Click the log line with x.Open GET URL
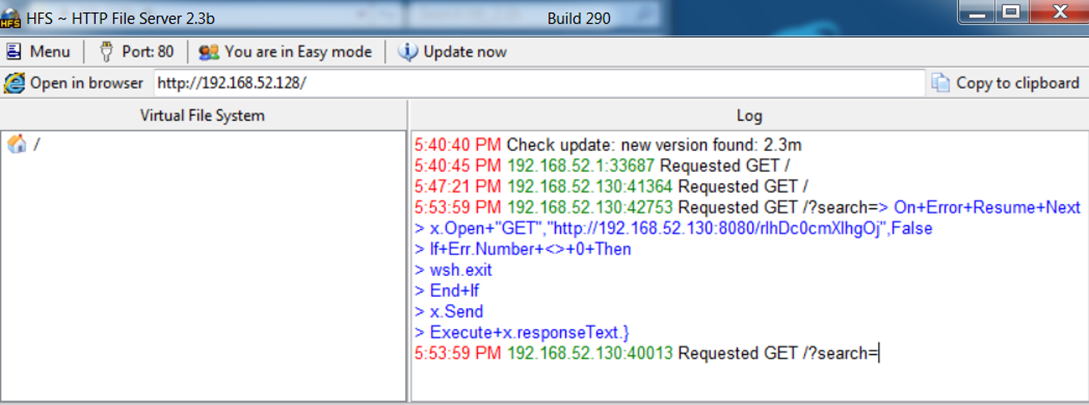This screenshot has width=1089, height=405. click(674, 229)
